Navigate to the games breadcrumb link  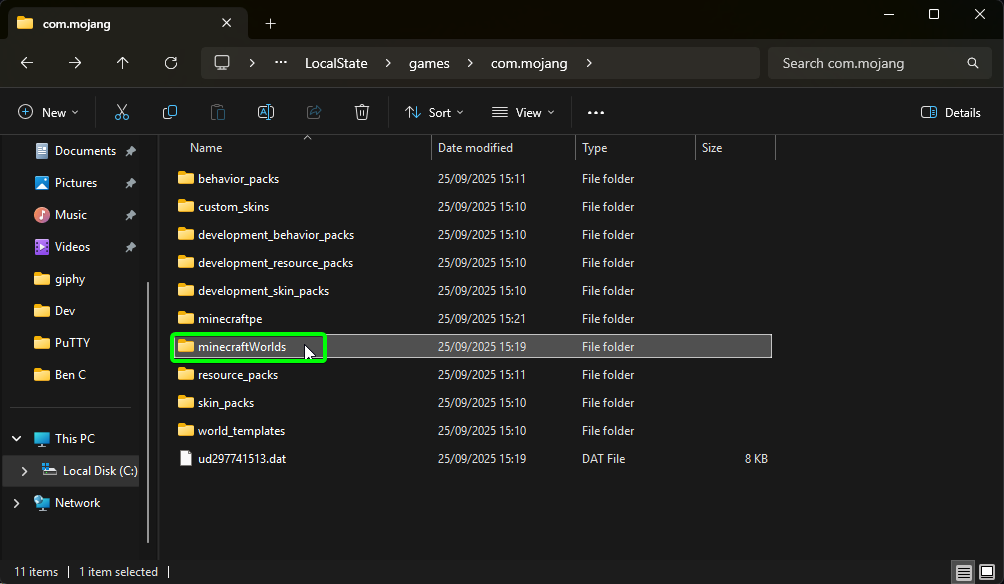(x=428, y=62)
